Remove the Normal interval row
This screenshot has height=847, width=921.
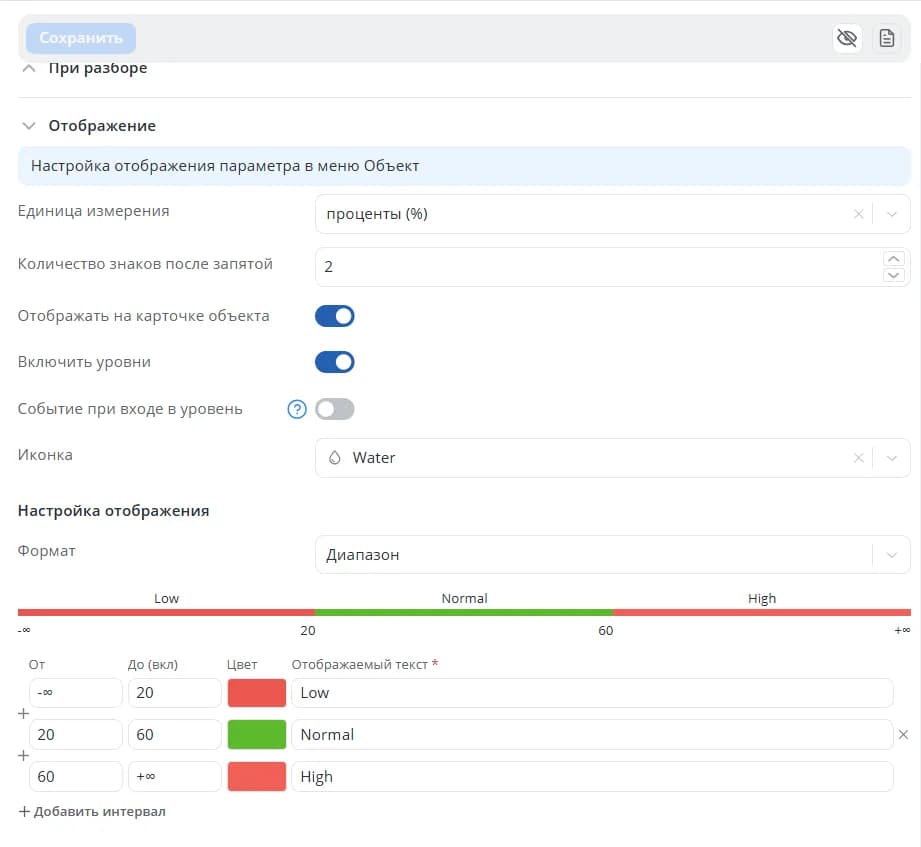point(903,734)
